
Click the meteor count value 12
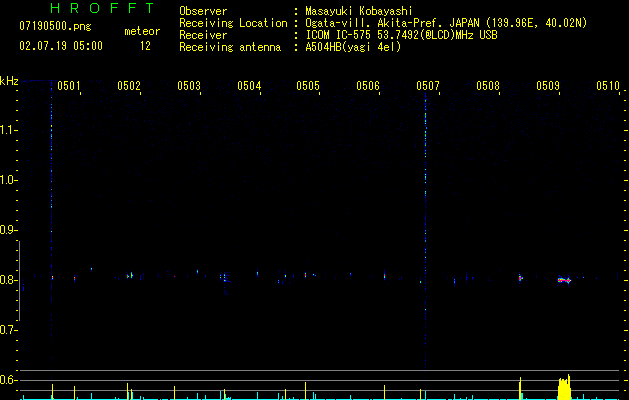(145, 46)
